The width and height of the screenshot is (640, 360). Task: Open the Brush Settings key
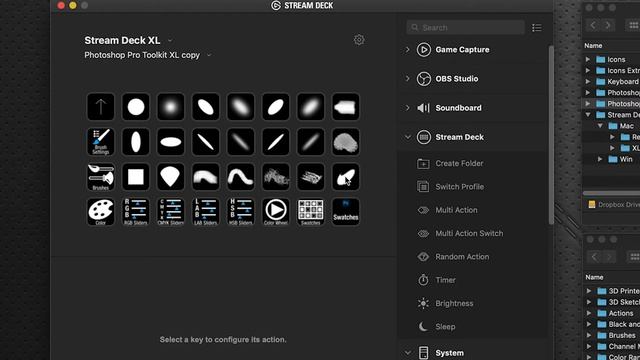[x=100, y=142]
